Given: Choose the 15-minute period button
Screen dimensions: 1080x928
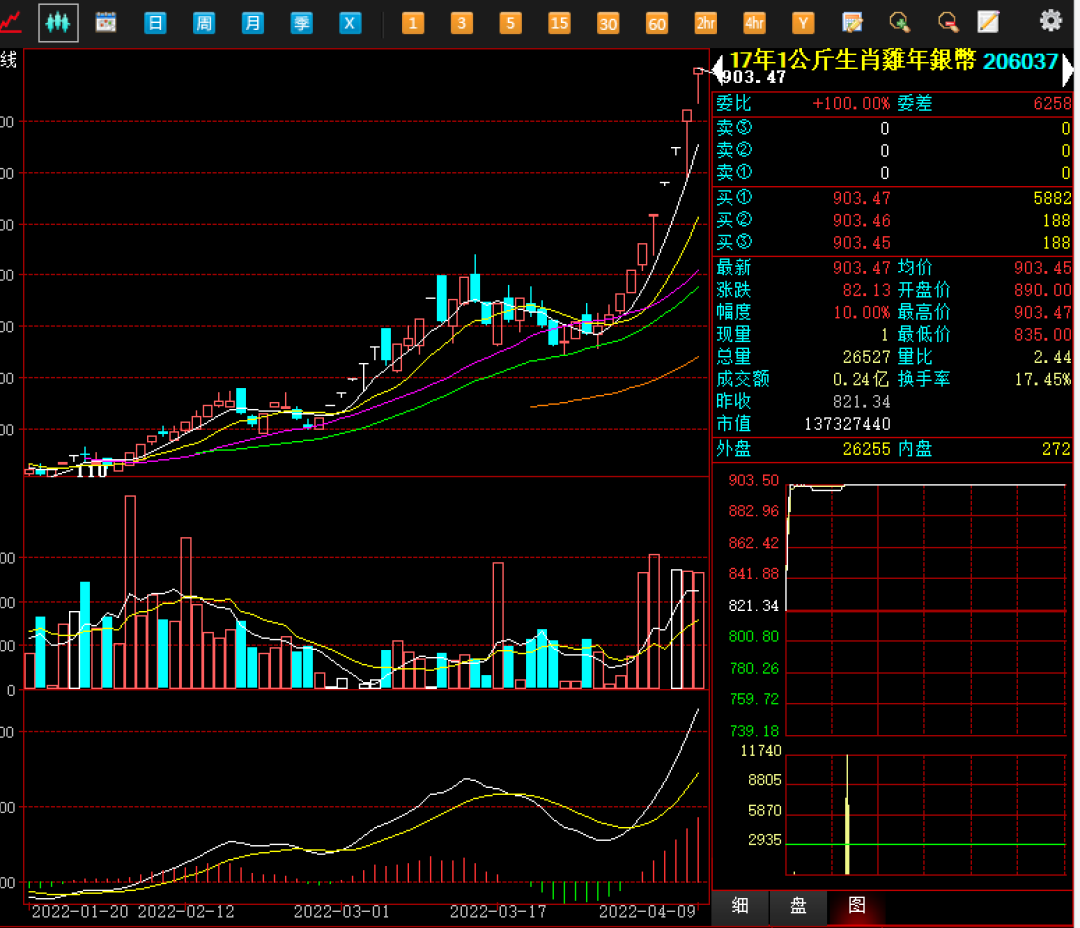Looking at the screenshot, I should tap(559, 23).
